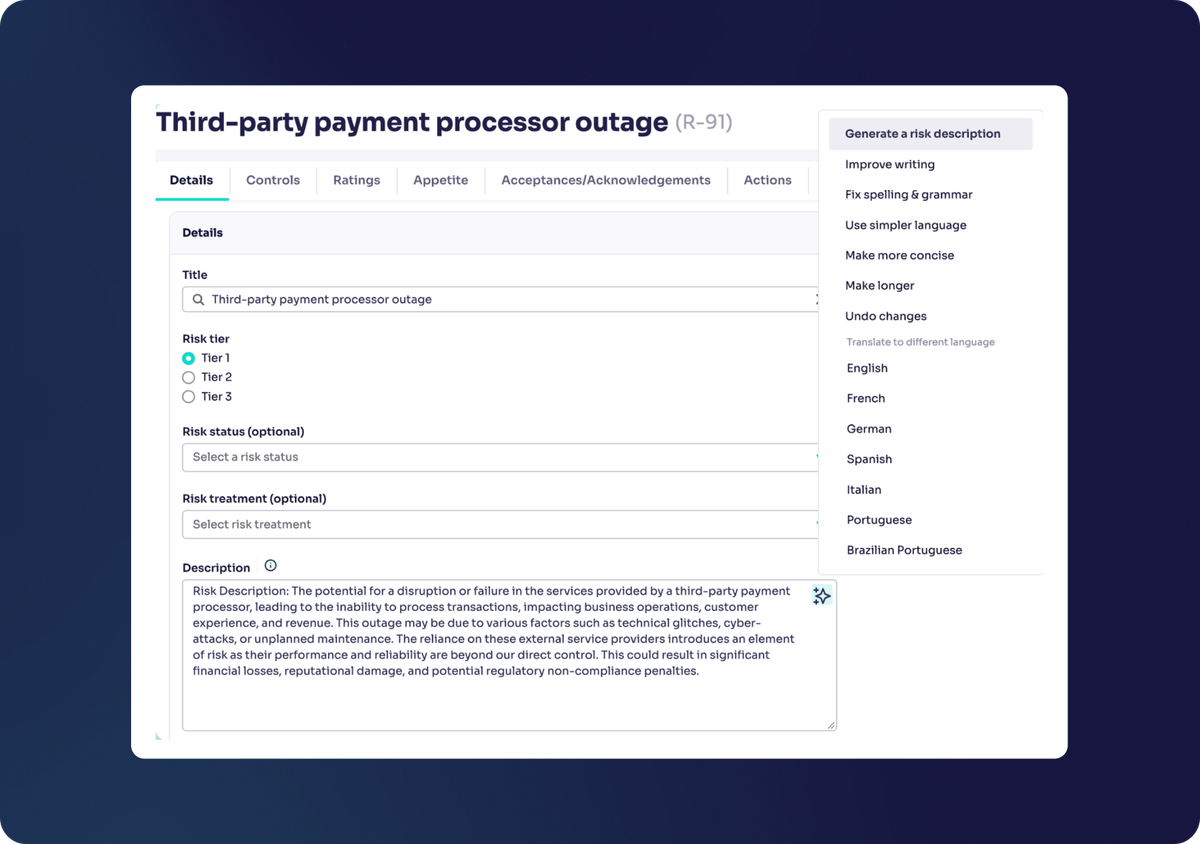Open the Controls tab

point(273,181)
